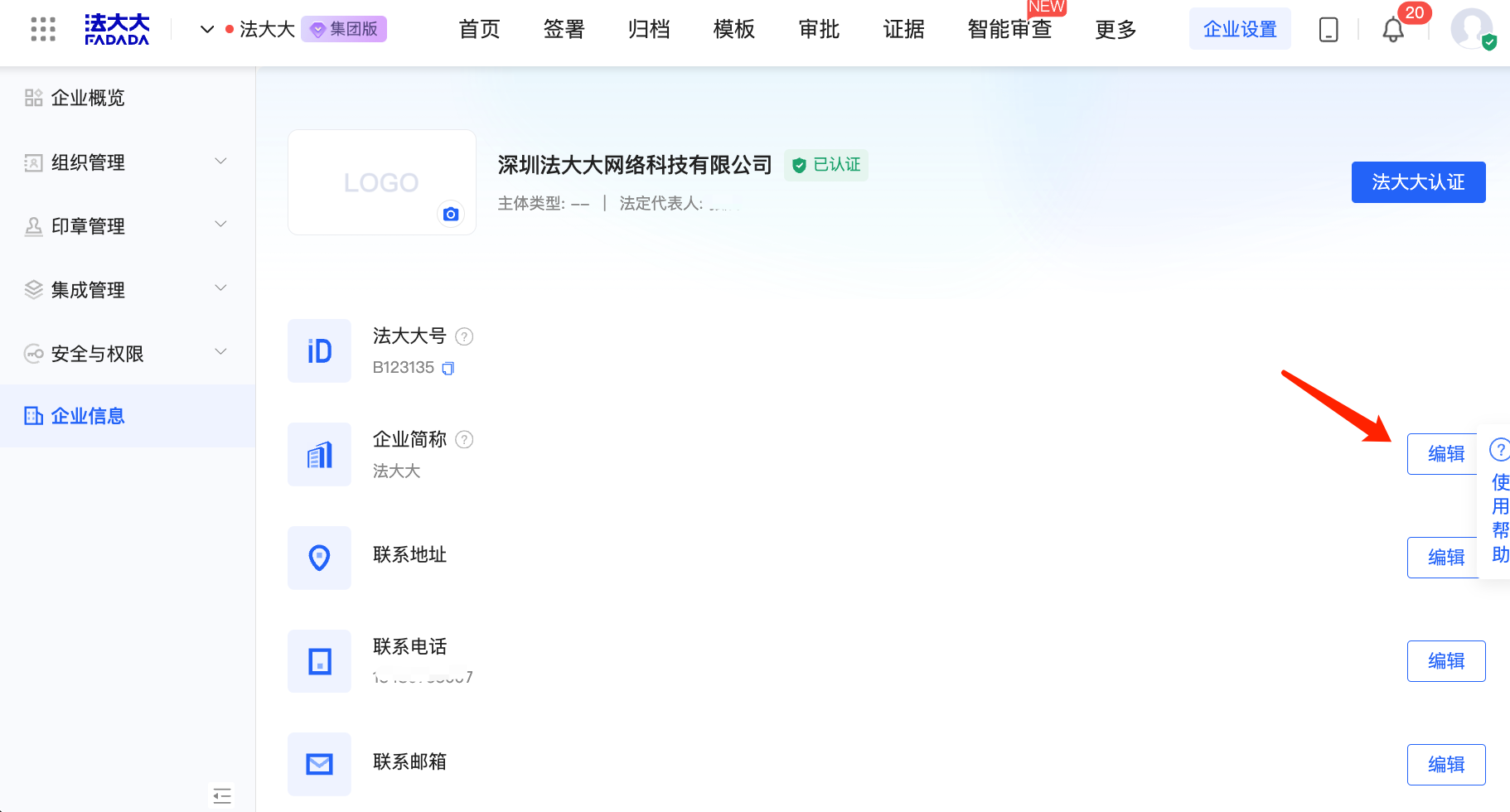Open the 签署 menu
The height and width of the screenshot is (812, 1510).
click(x=564, y=30)
